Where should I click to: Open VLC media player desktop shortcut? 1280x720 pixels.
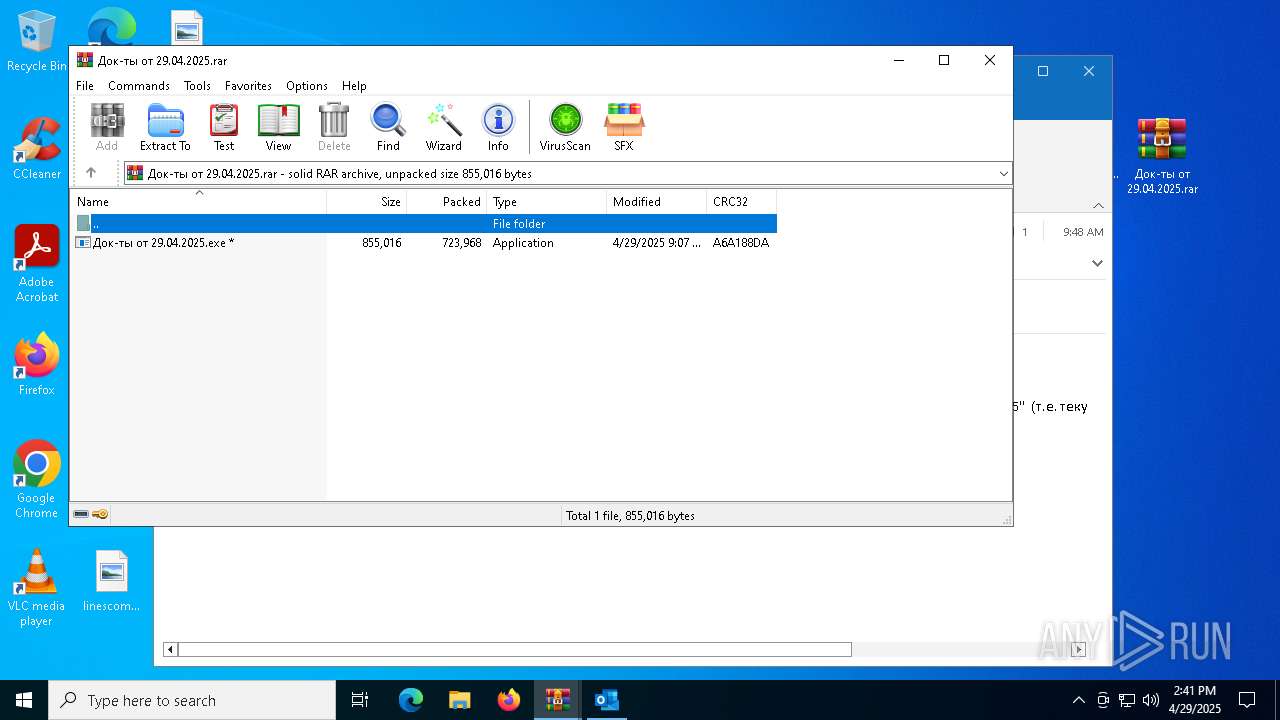[x=36, y=588]
